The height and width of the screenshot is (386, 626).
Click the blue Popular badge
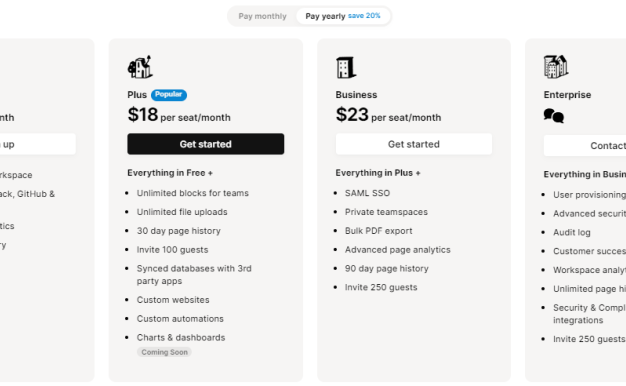click(x=169, y=95)
